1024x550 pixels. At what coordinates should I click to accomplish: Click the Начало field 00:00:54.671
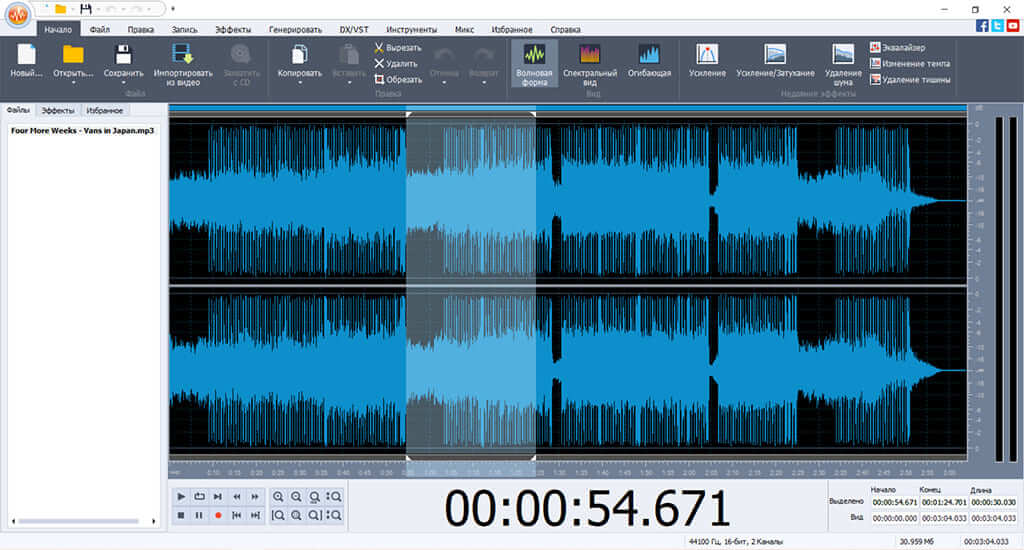click(x=895, y=502)
